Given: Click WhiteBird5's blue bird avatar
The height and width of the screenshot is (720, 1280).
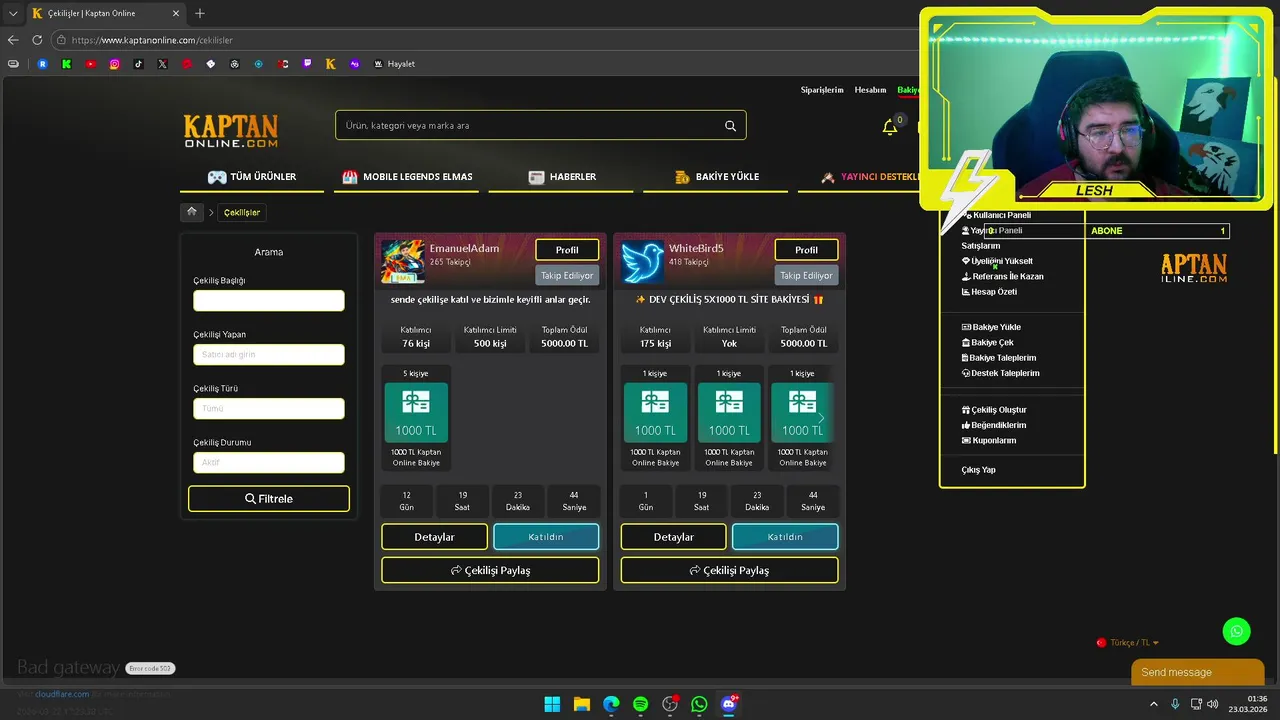Looking at the screenshot, I should [x=642, y=261].
